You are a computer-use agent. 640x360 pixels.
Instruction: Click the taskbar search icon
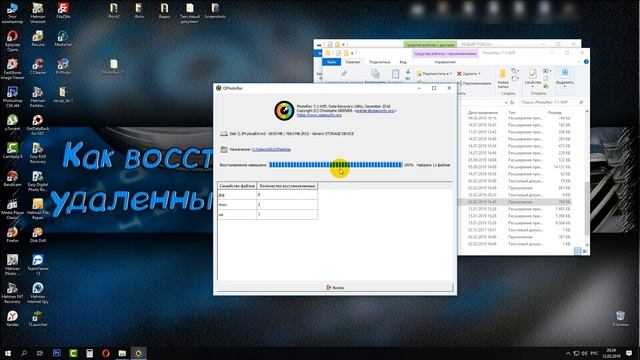24,353
